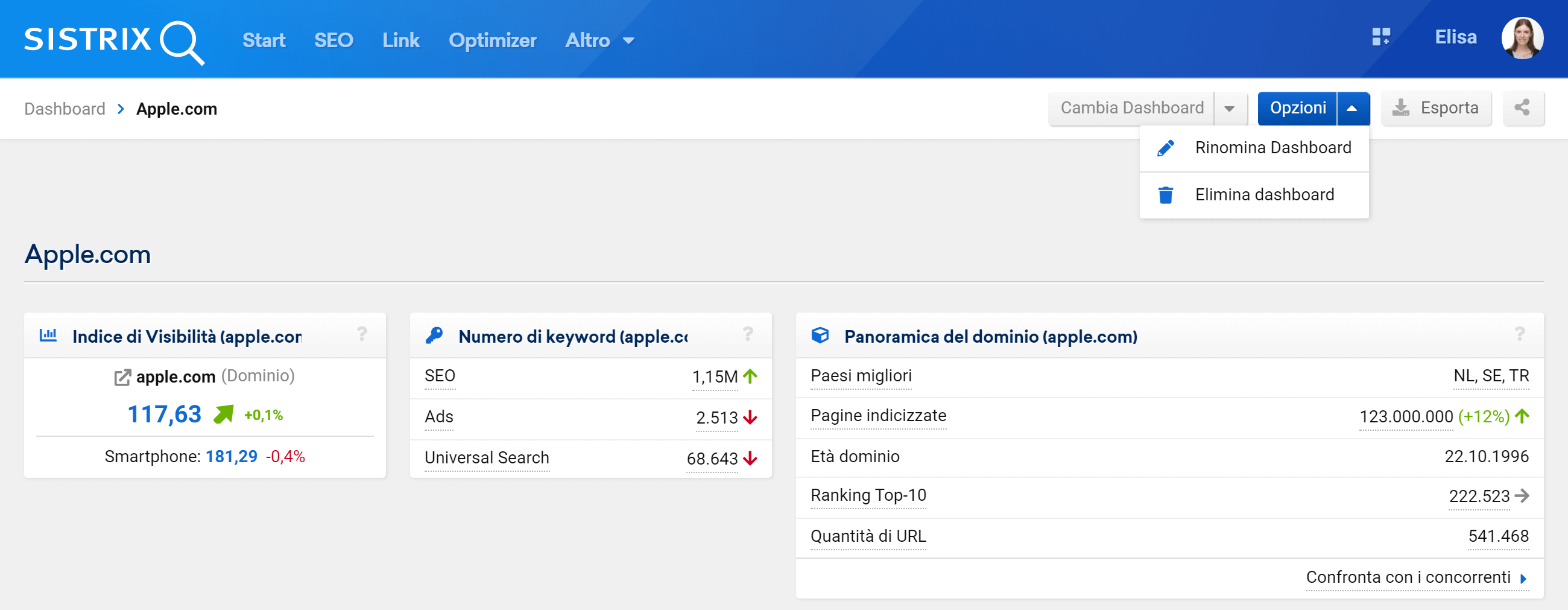This screenshot has height=610, width=1568.
Task: Click the bar chart icon in Indice di Visibilità
Action: [x=48, y=335]
